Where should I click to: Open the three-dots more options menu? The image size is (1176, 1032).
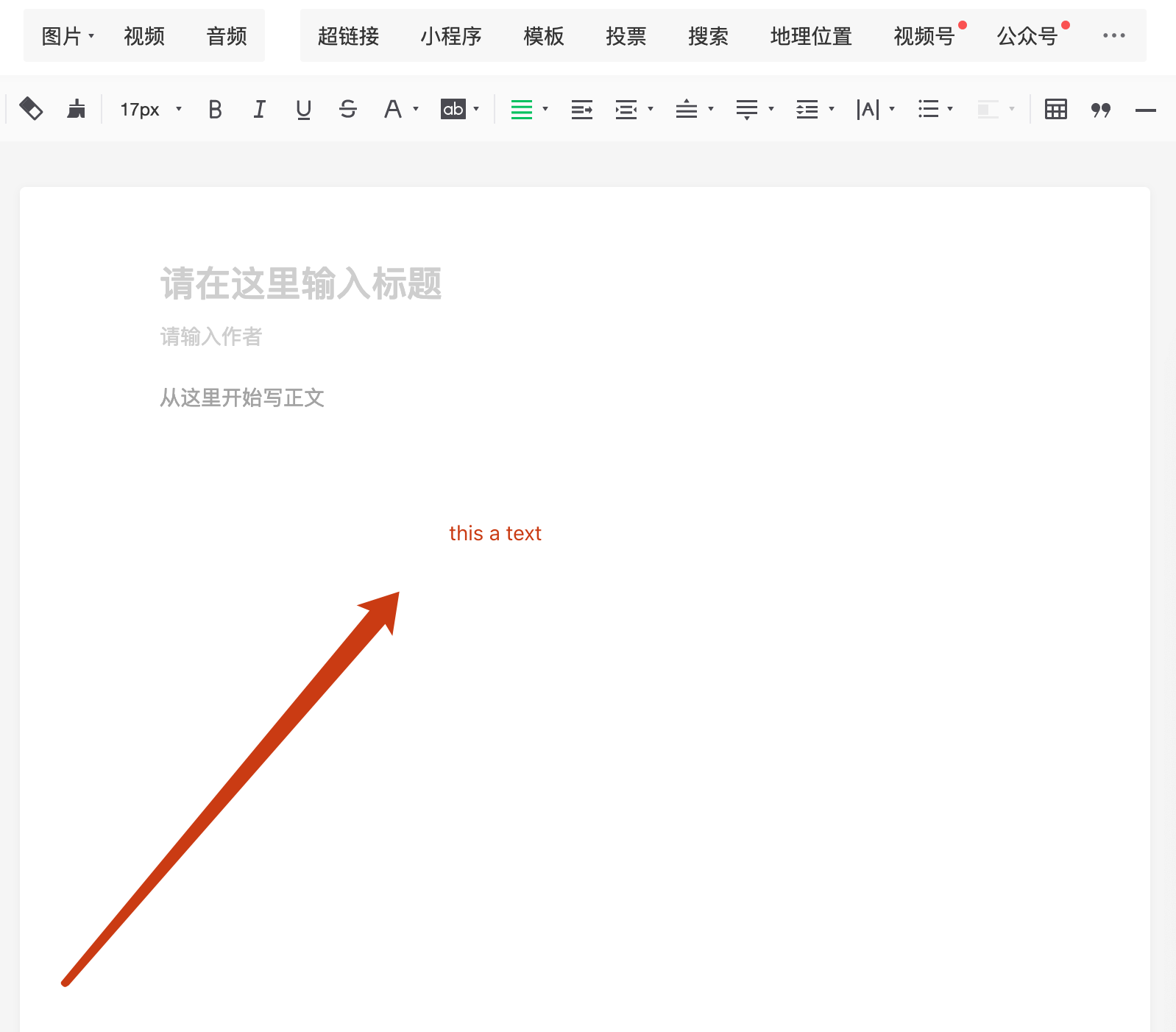(1114, 35)
